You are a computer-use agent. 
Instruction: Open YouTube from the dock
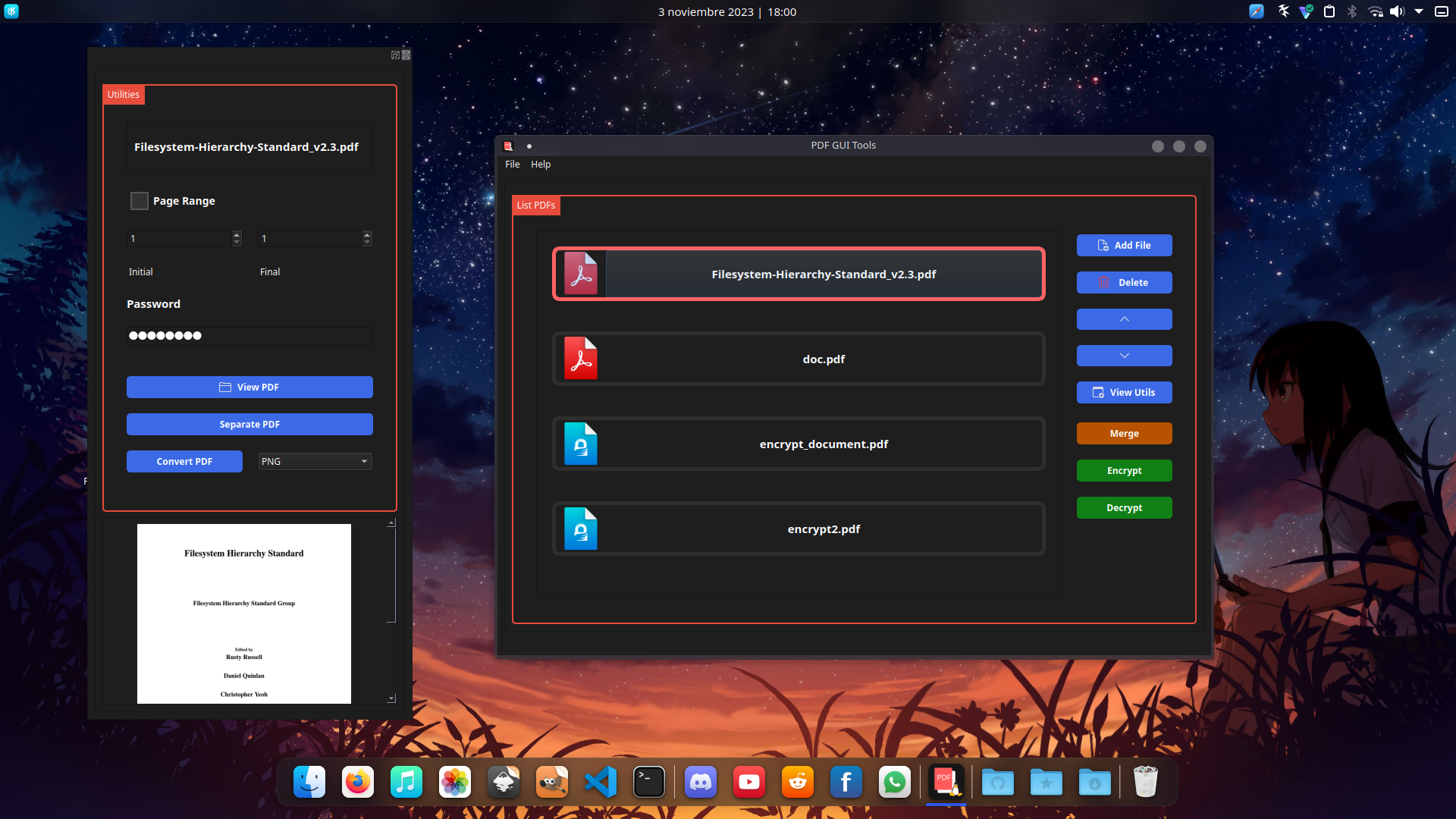click(x=749, y=782)
